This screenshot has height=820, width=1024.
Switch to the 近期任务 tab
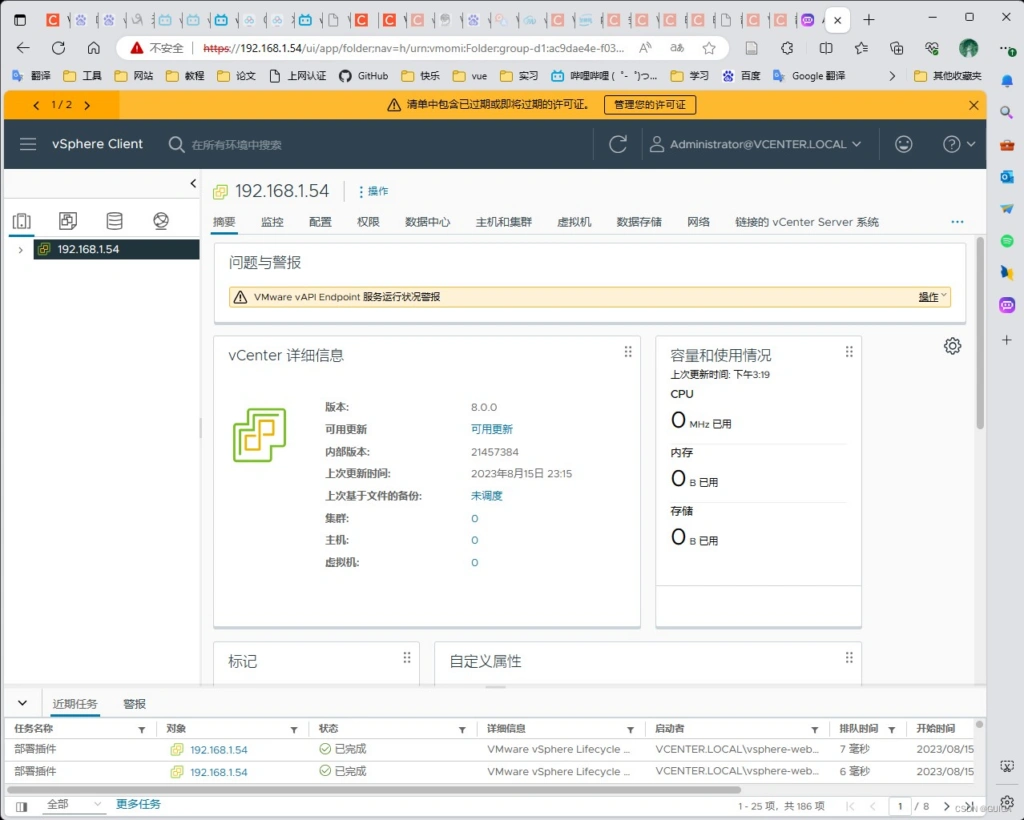pos(75,704)
